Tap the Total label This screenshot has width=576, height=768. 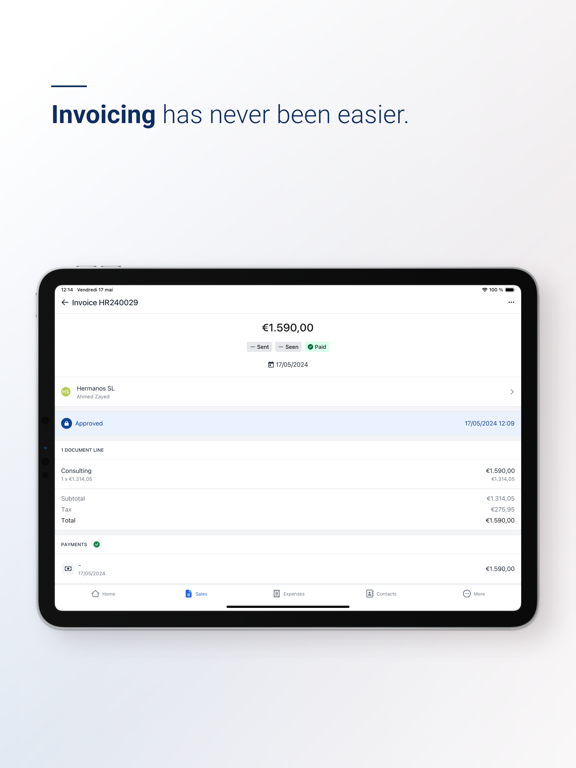68,520
